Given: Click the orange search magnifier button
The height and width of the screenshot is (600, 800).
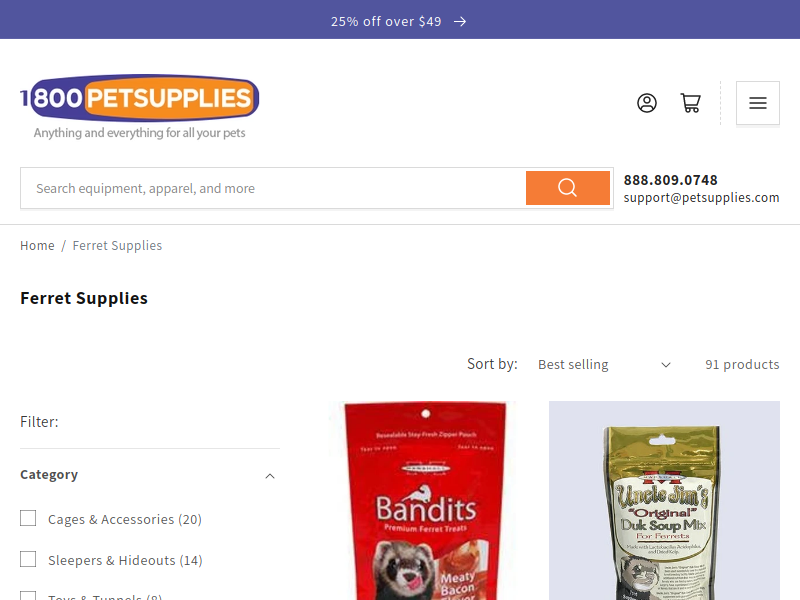Looking at the screenshot, I should click(x=567, y=188).
